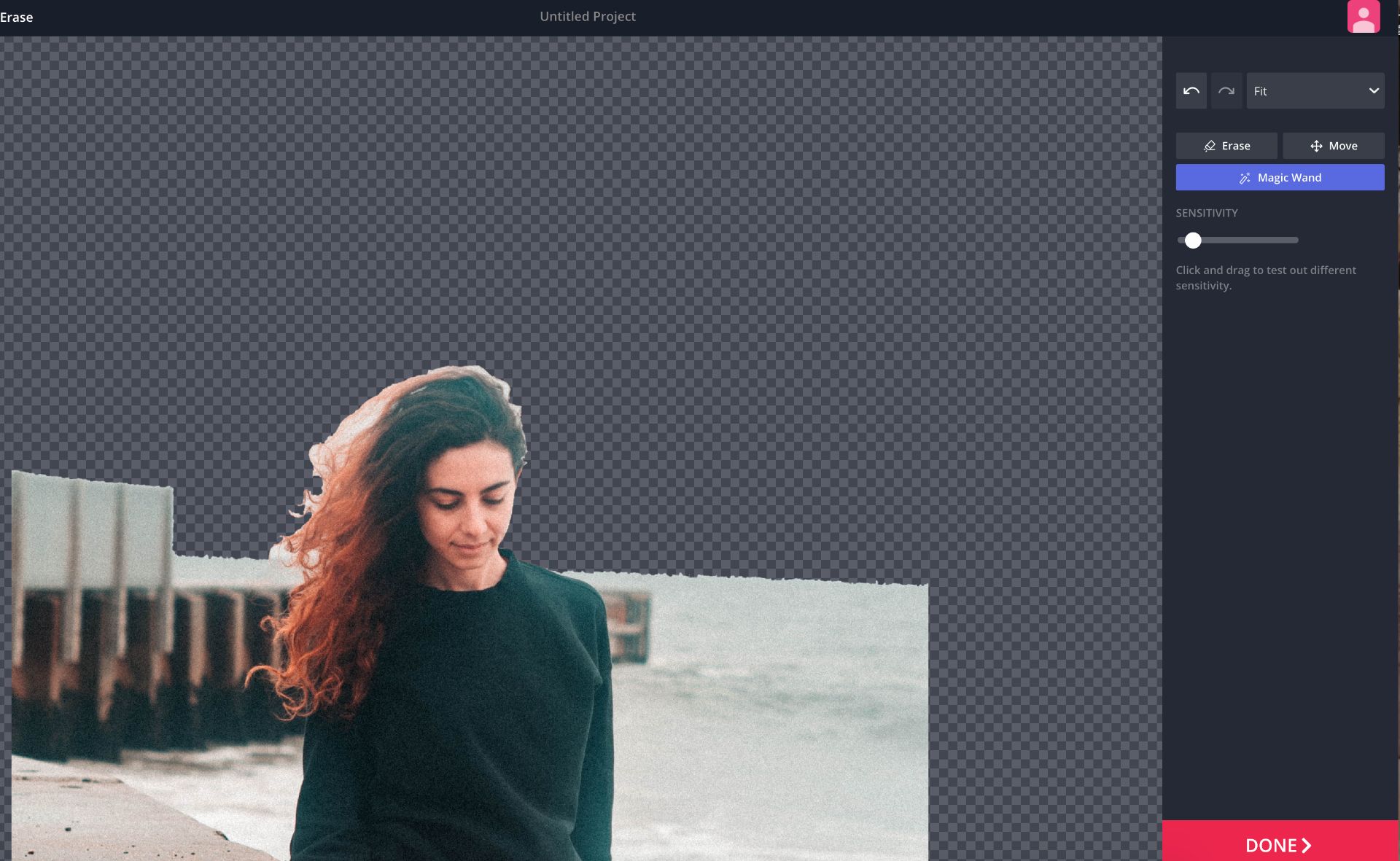Click the crosshair icon on the Move button

pyautogui.click(x=1317, y=146)
